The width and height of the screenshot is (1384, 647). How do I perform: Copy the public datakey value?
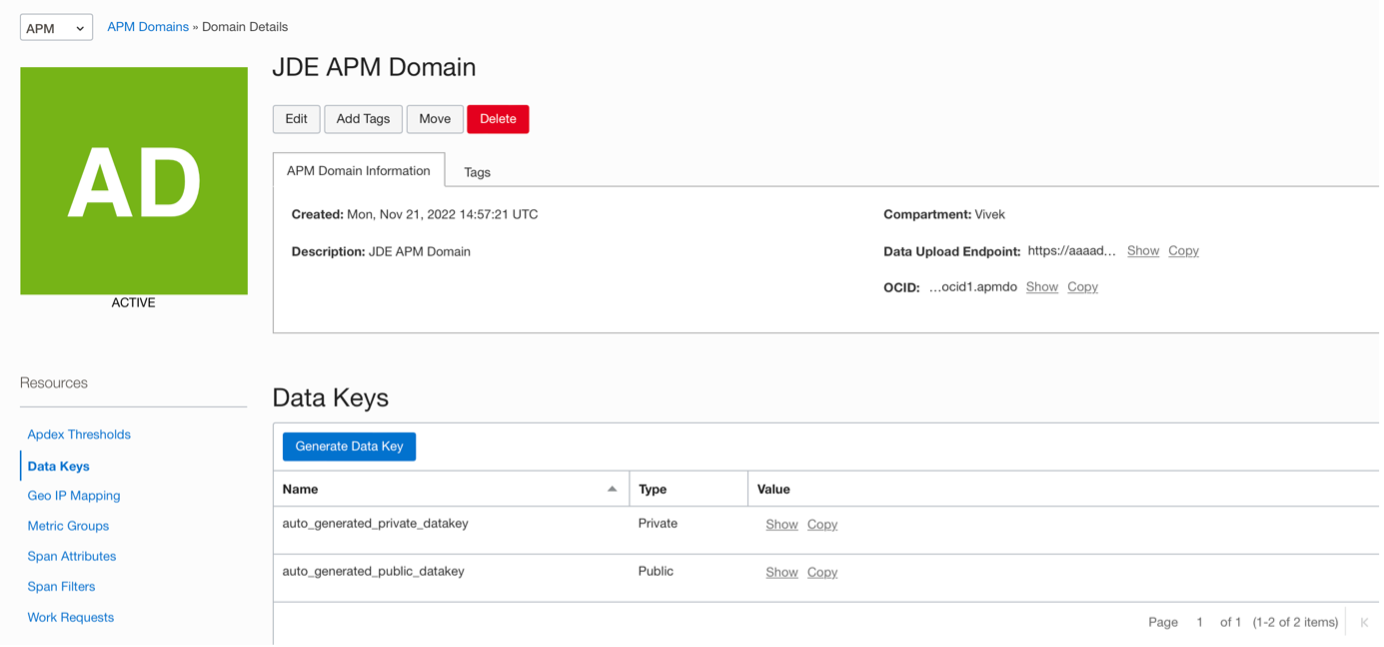[x=822, y=572]
